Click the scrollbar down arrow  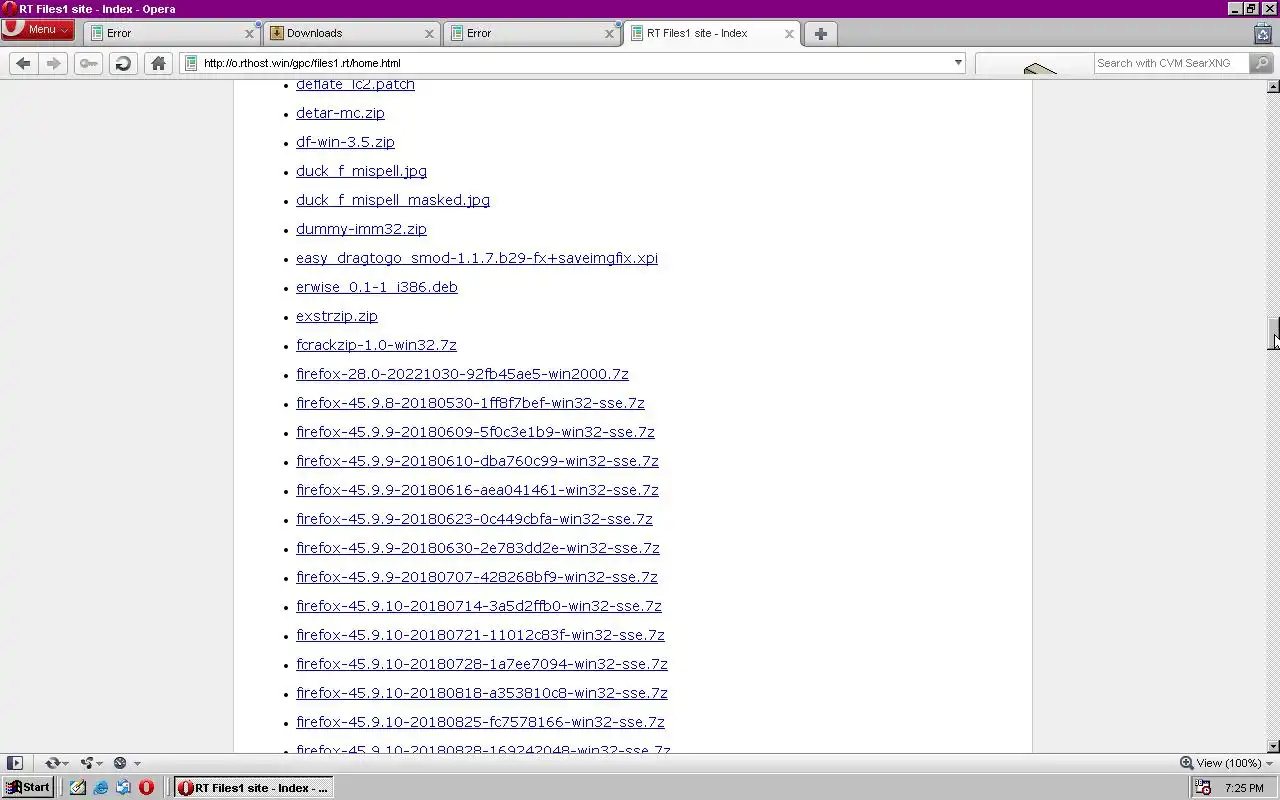[x=1273, y=747]
